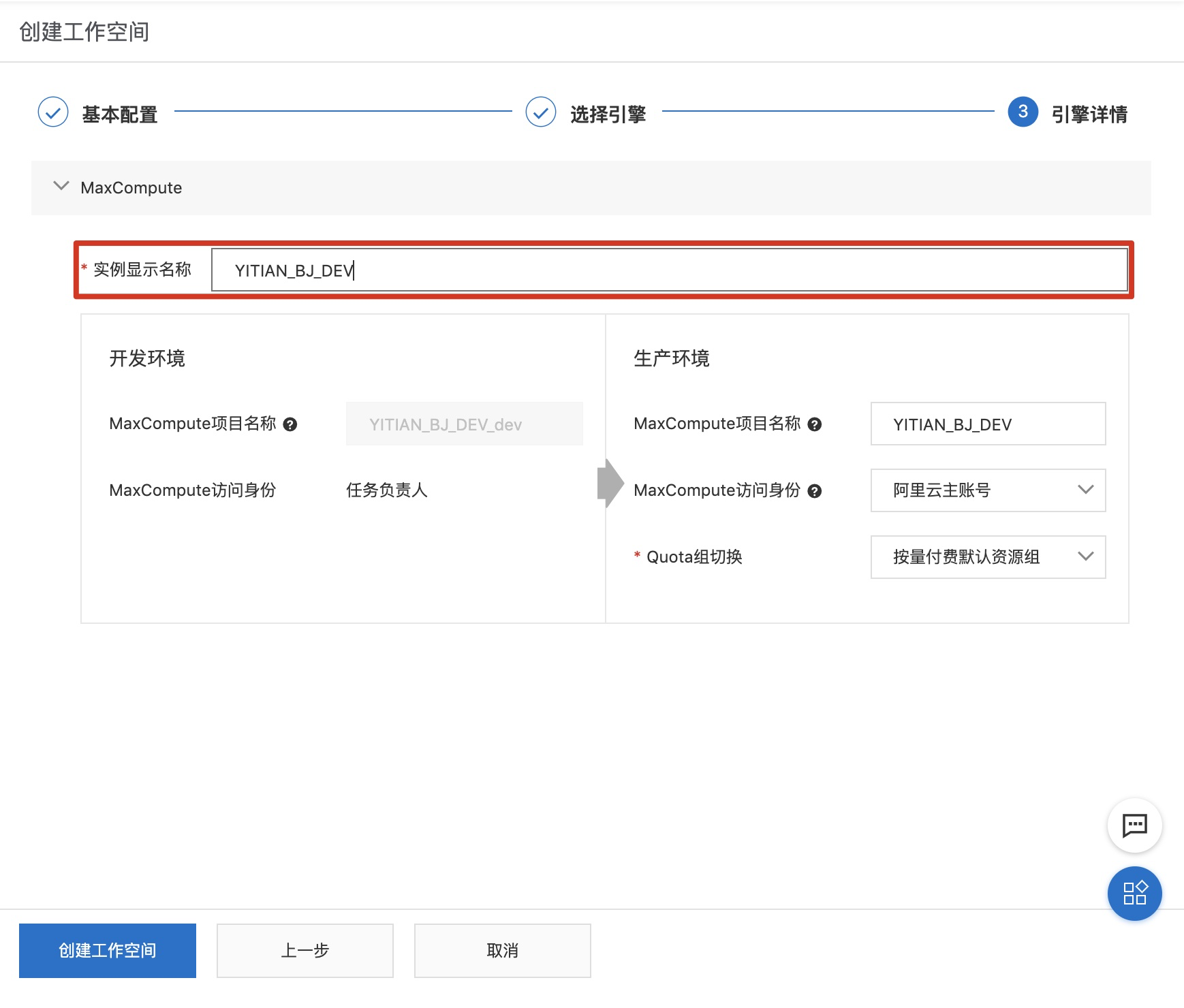
Task: Open the Quota组切换 dropdown showing 按量付费默认资源组
Action: [x=988, y=557]
